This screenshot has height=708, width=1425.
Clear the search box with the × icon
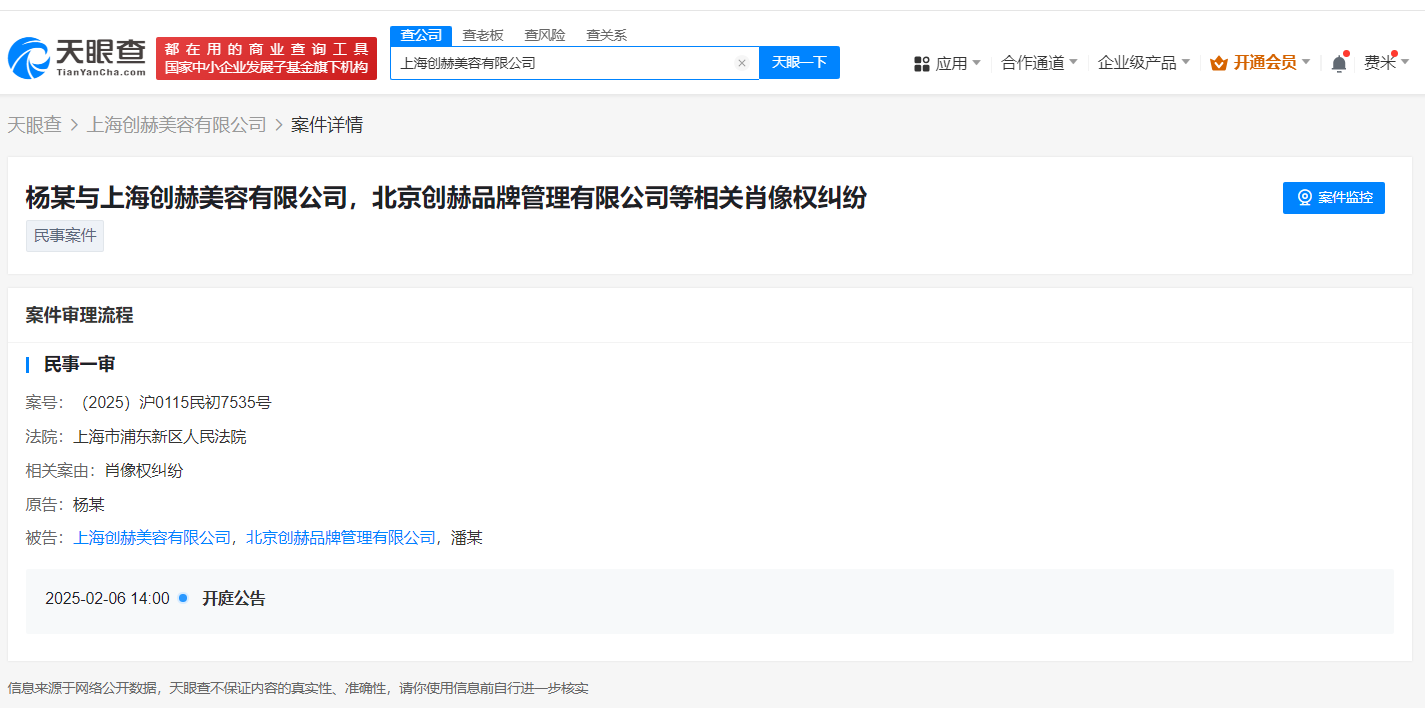tap(742, 62)
